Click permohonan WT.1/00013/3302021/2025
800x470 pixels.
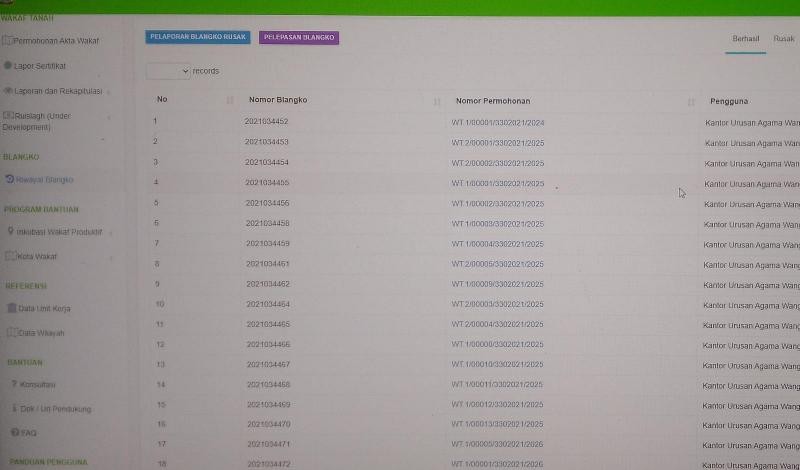coord(497,424)
